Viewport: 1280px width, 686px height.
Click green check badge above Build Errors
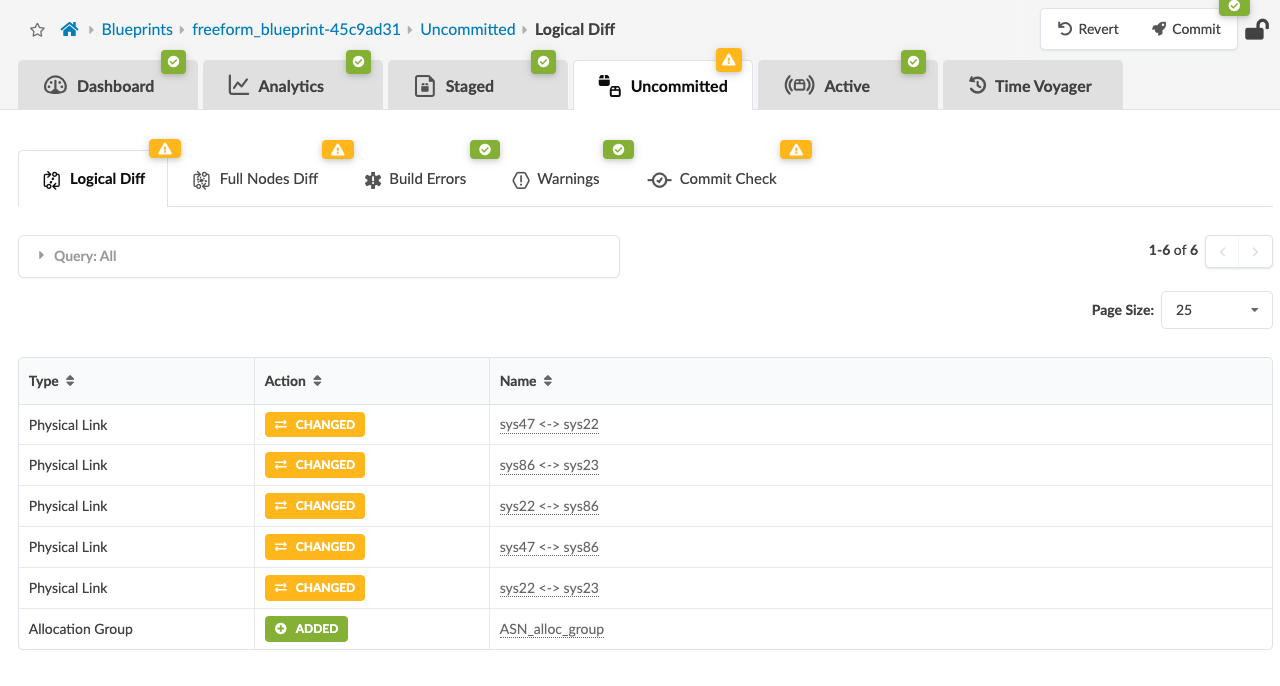point(484,149)
